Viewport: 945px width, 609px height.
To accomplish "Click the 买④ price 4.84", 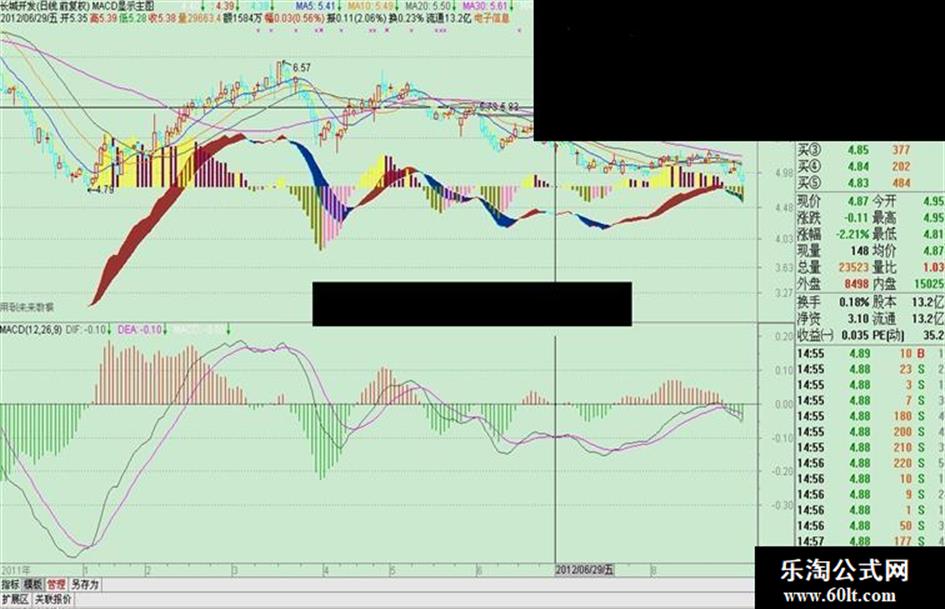I will tap(858, 166).
